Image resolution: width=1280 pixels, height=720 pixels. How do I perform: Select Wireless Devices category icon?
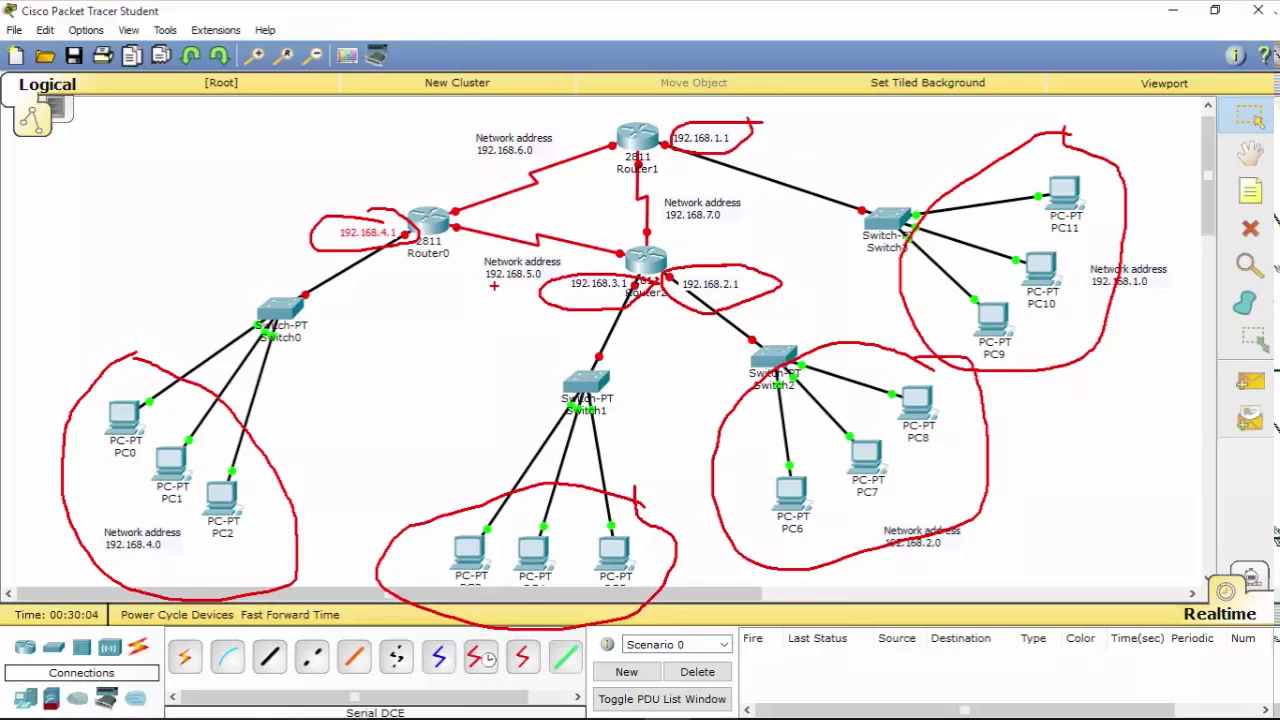click(x=109, y=647)
